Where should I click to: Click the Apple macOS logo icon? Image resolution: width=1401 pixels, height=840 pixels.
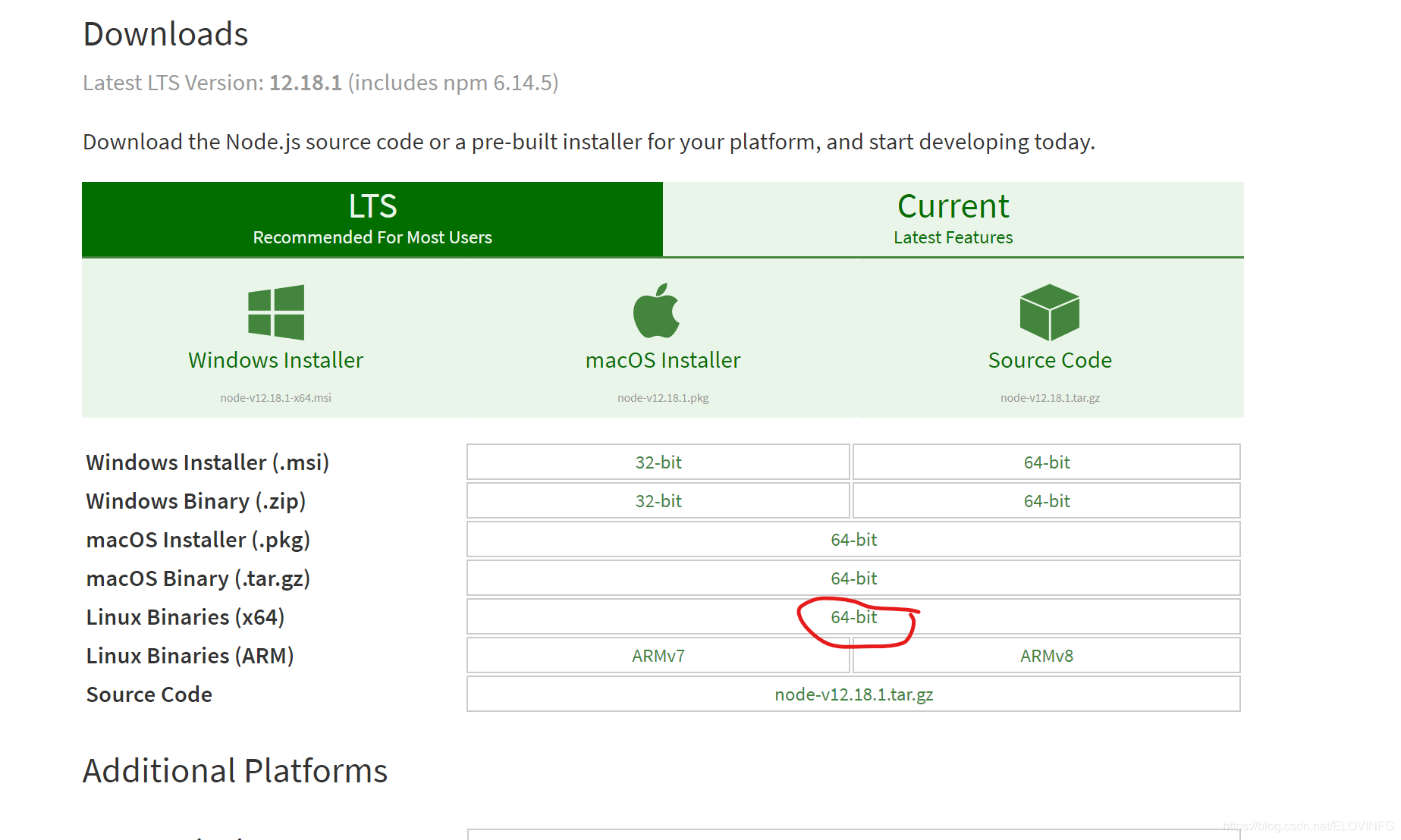pos(657,311)
